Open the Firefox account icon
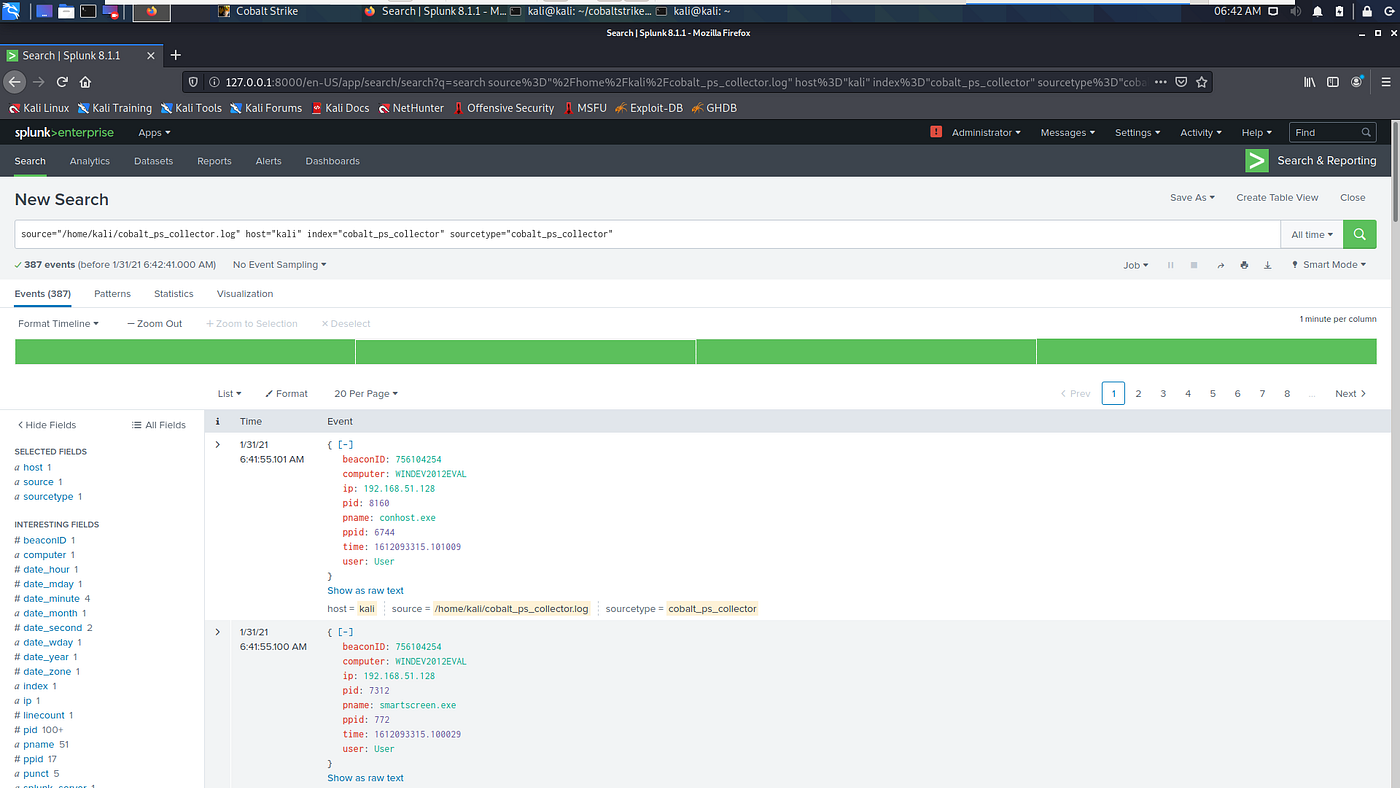 1357,82
